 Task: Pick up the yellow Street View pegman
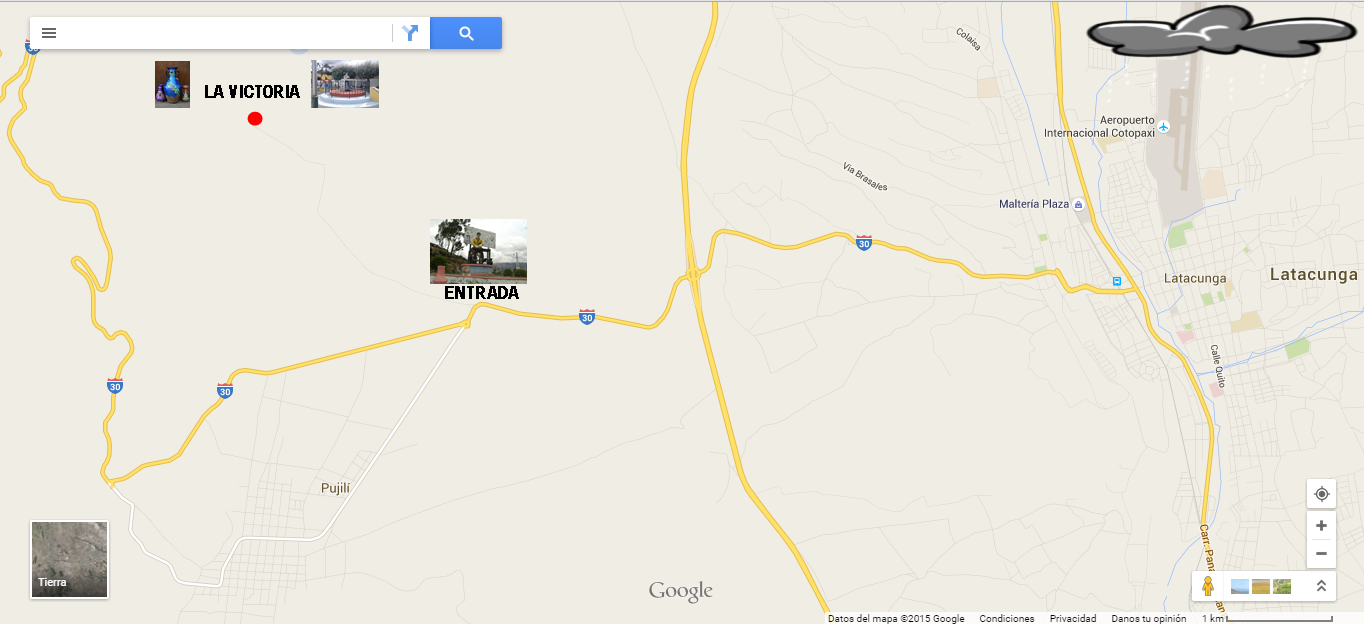pyautogui.click(x=1208, y=586)
